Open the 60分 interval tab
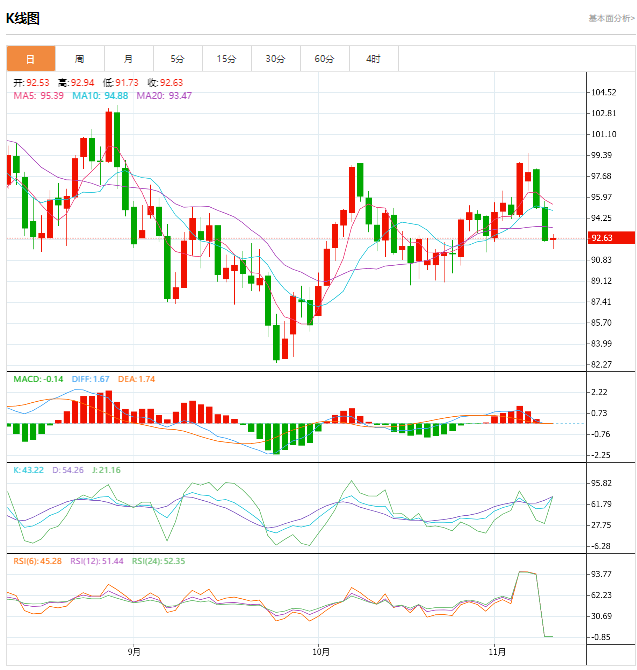The image size is (637, 670). [325, 59]
